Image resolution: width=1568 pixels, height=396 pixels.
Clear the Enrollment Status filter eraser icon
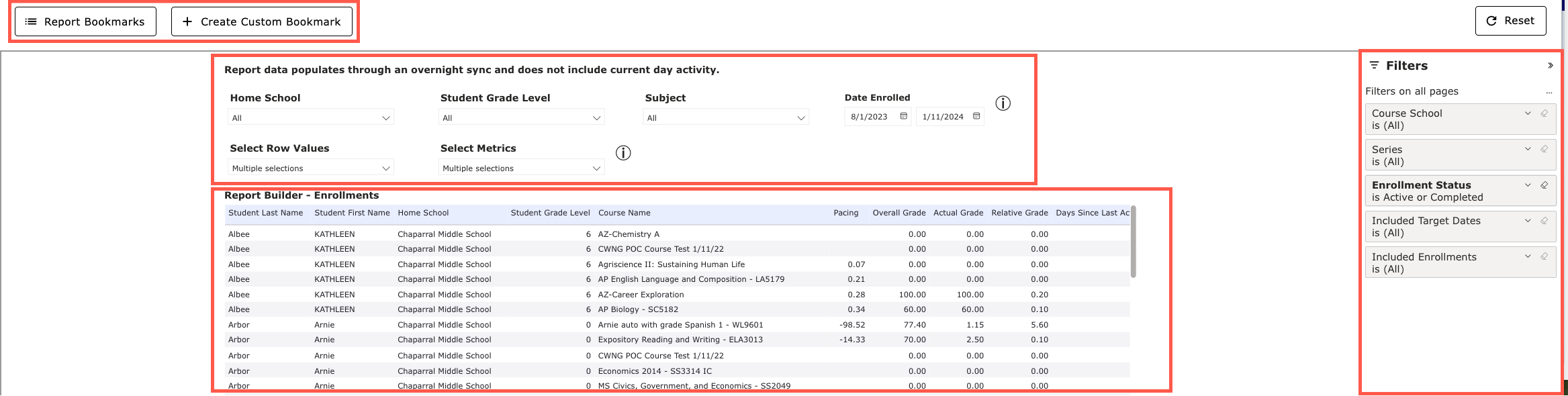click(x=1544, y=185)
